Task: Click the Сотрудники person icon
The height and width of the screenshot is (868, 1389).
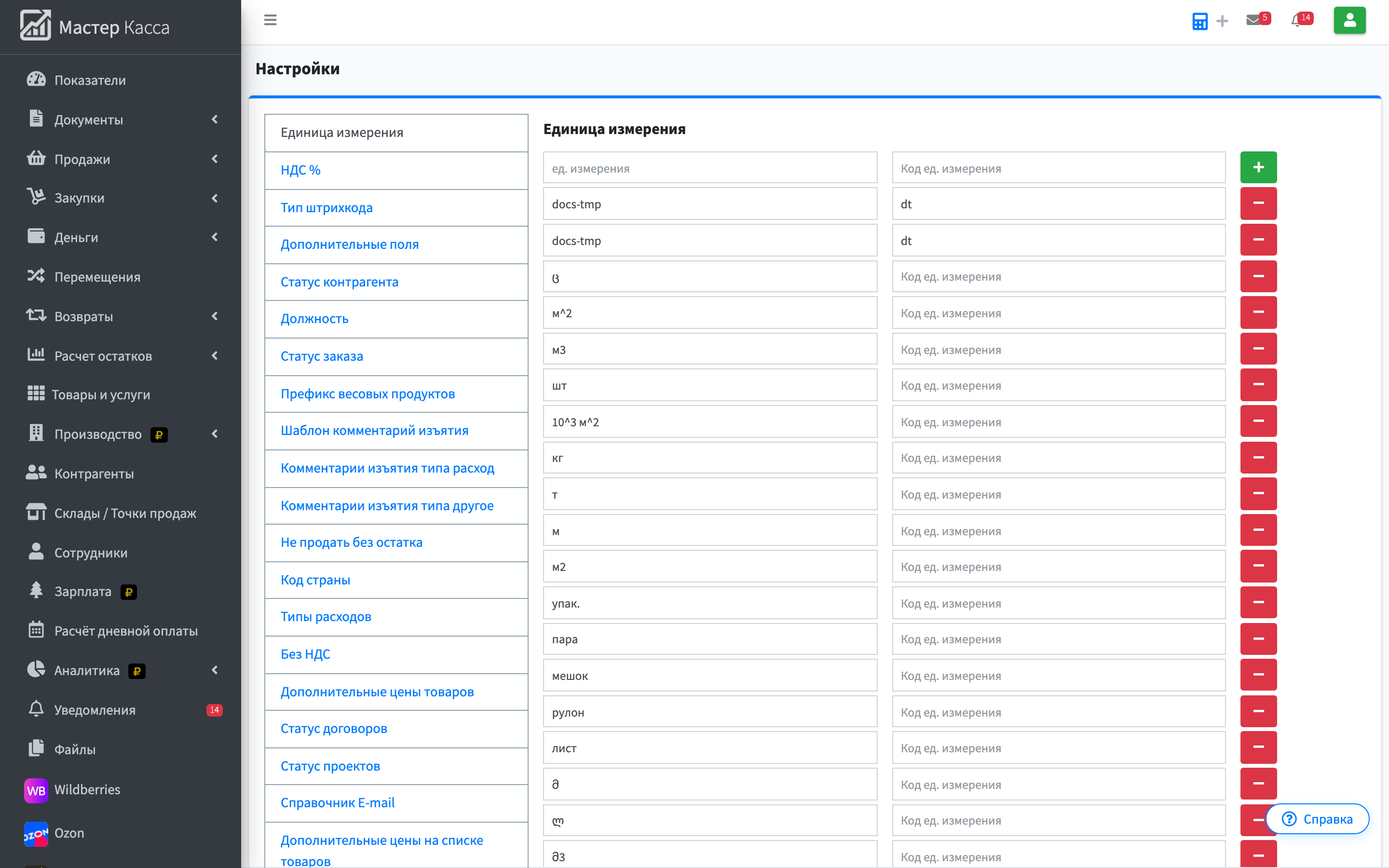Action: [x=36, y=552]
